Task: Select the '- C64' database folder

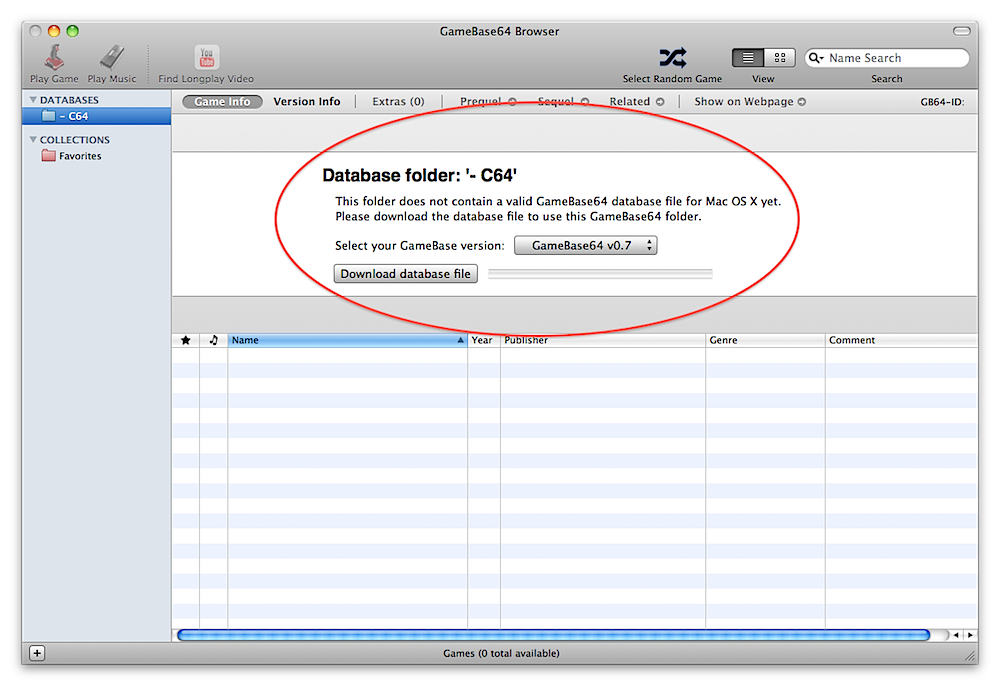Action: point(96,116)
